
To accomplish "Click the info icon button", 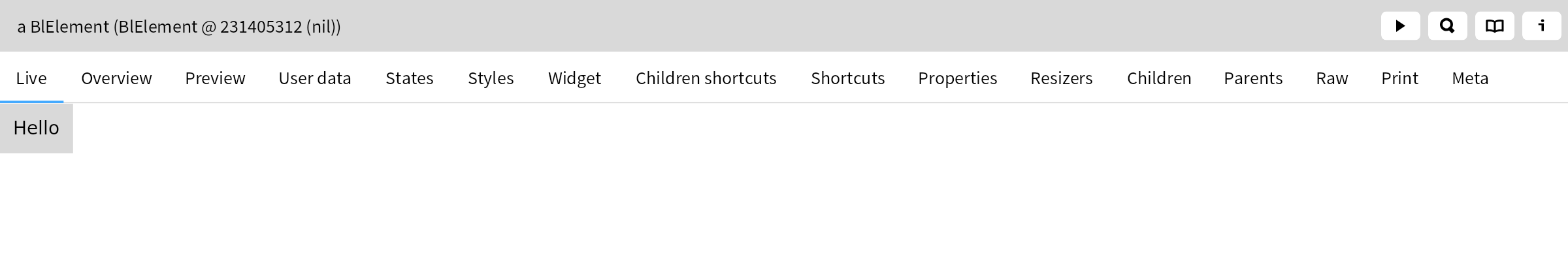I will [x=1541, y=26].
